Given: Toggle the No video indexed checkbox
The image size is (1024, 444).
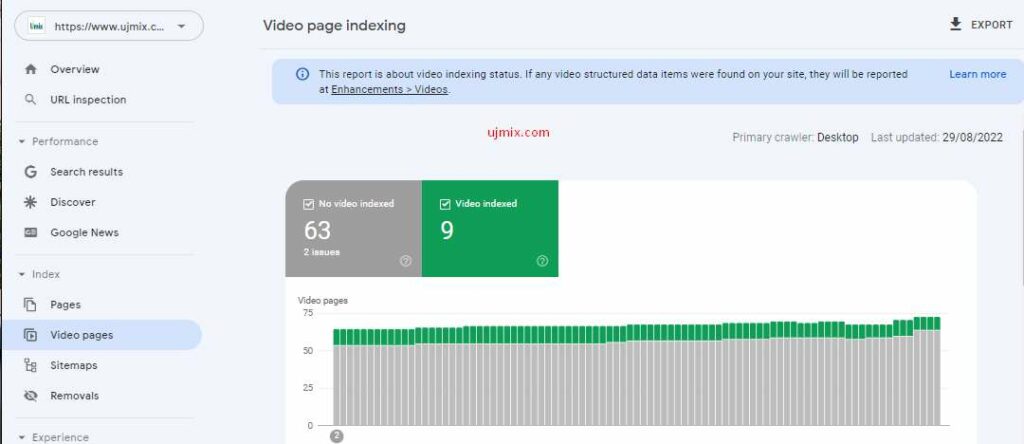Looking at the screenshot, I should (309, 204).
